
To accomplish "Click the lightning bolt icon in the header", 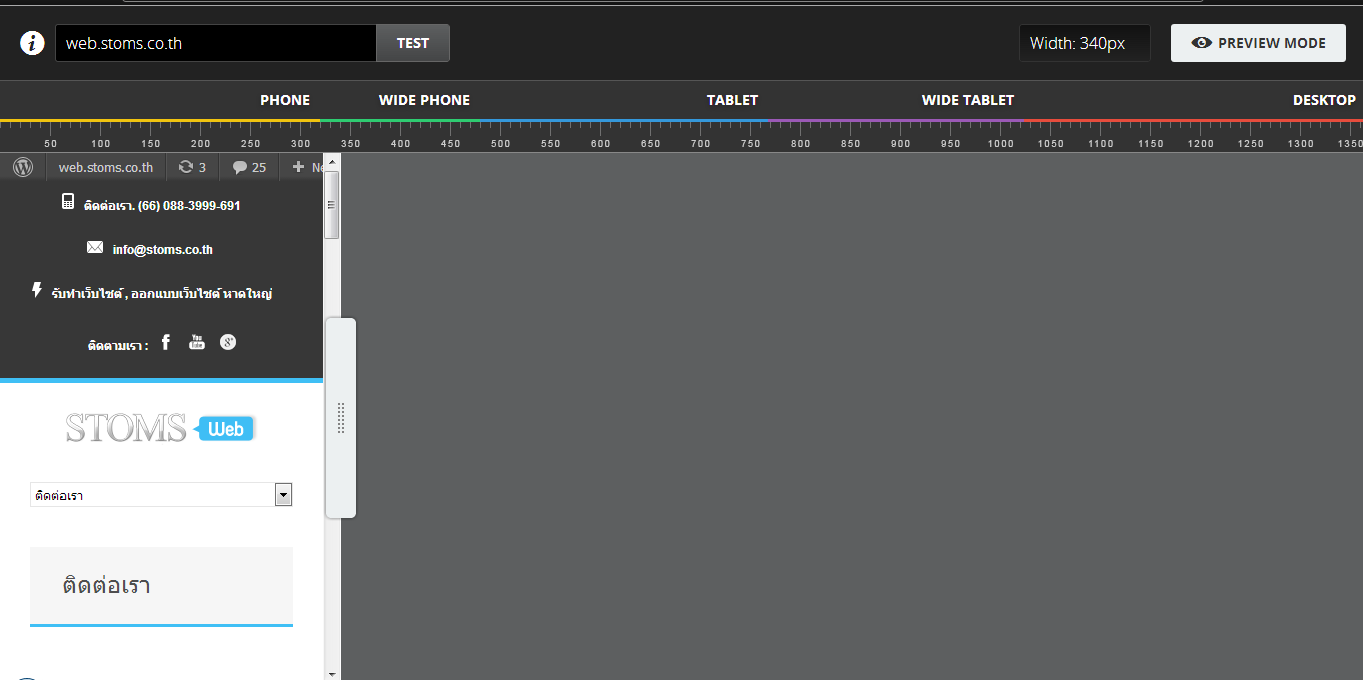I will pyautogui.click(x=36, y=290).
